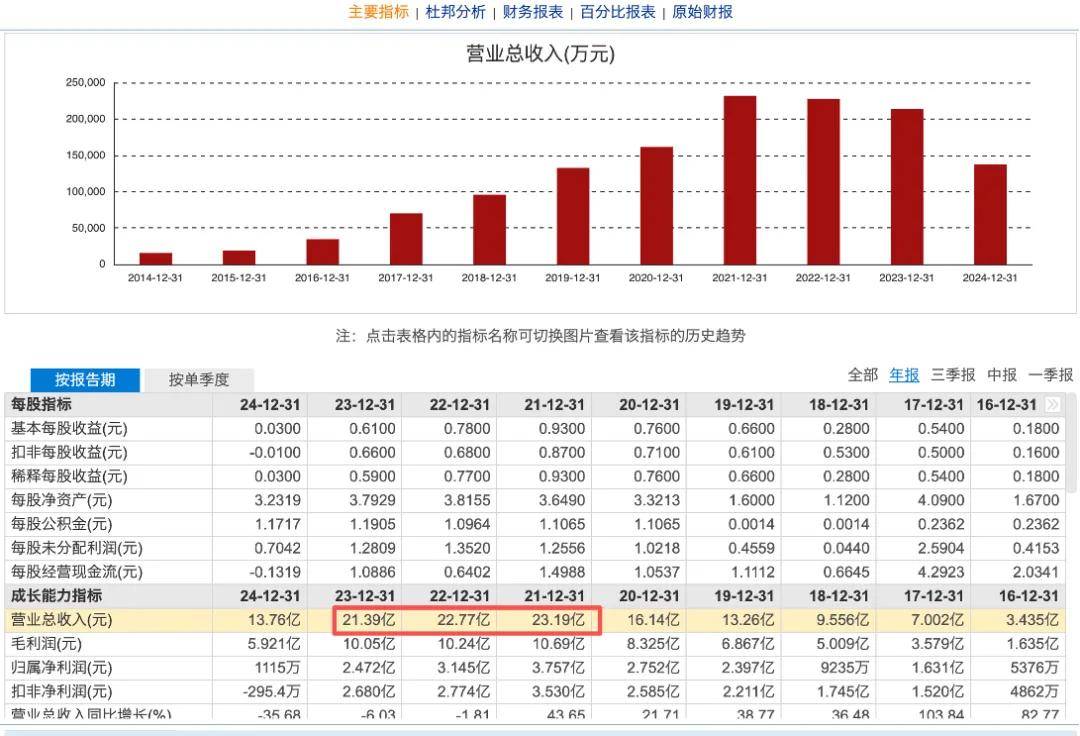Switch to the 财务报表 tab

(x=532, y=12)
